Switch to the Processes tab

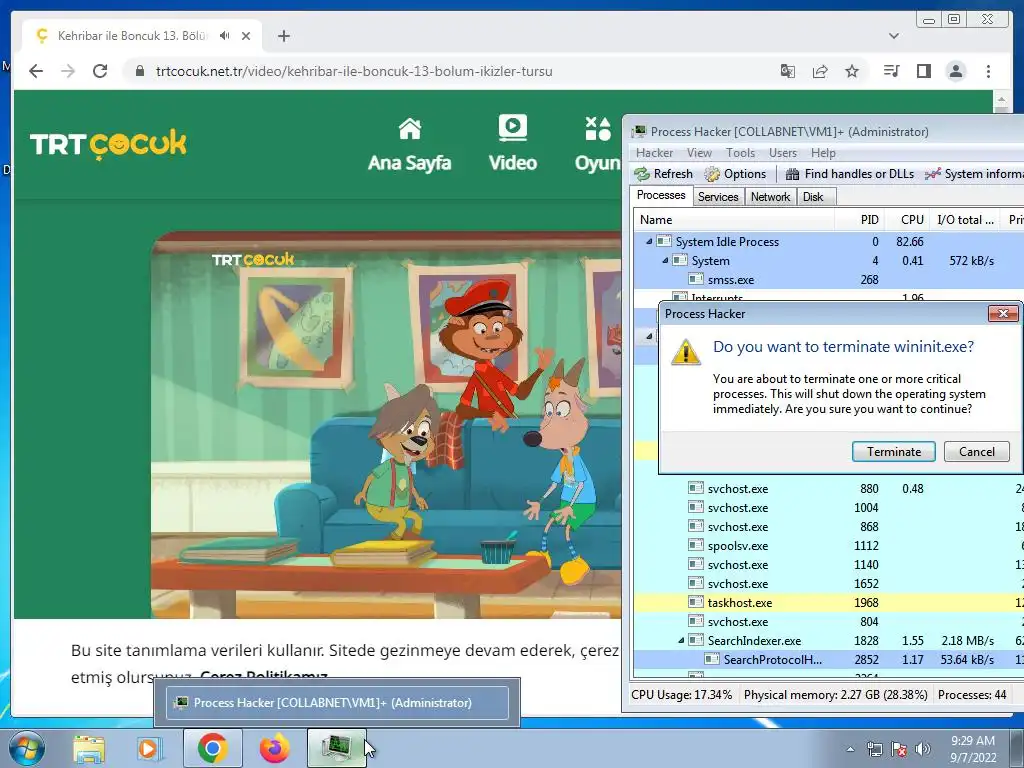tap(661, 195)
